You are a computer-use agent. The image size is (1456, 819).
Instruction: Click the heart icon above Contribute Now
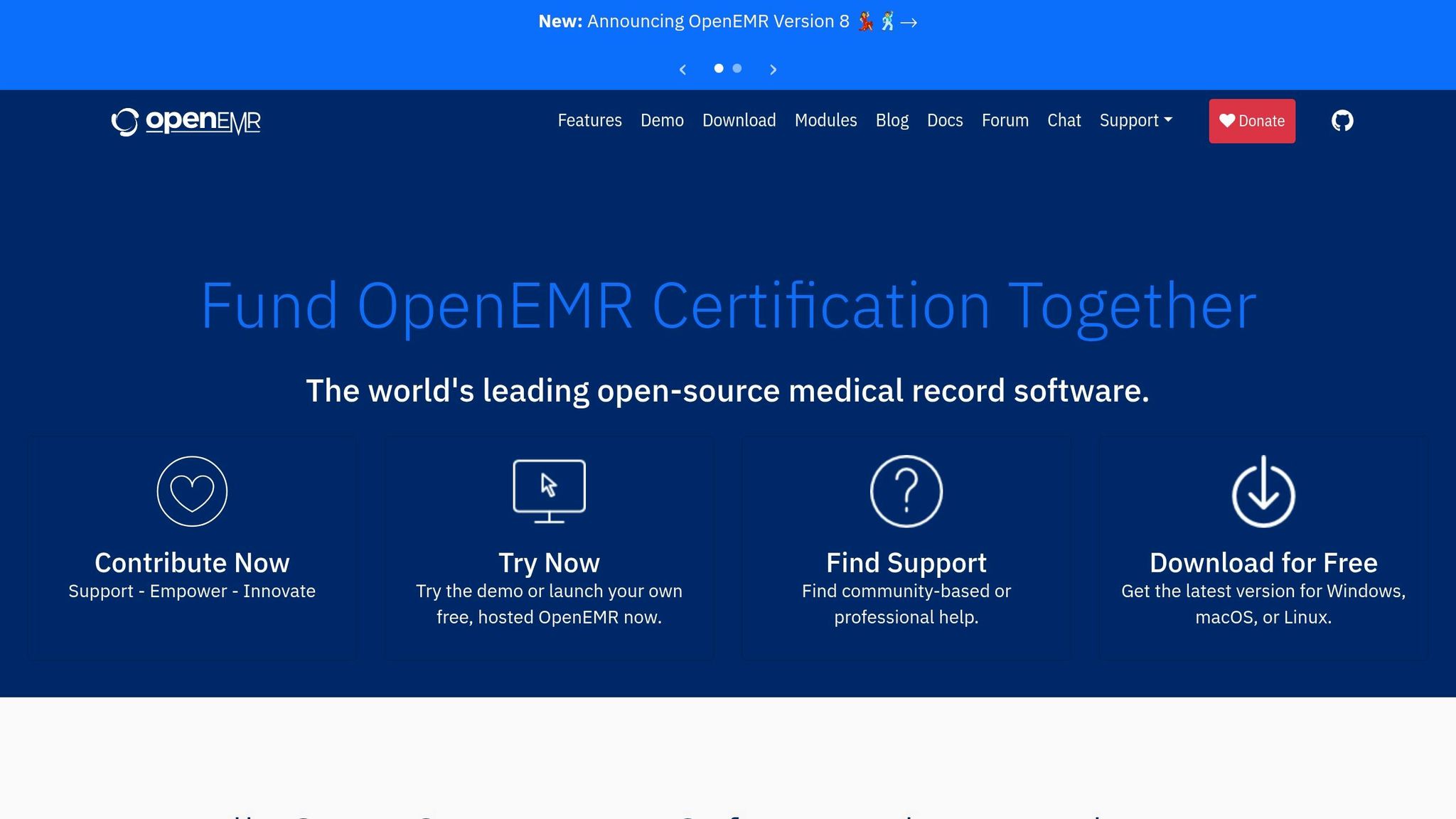click(x=192, y=491)
